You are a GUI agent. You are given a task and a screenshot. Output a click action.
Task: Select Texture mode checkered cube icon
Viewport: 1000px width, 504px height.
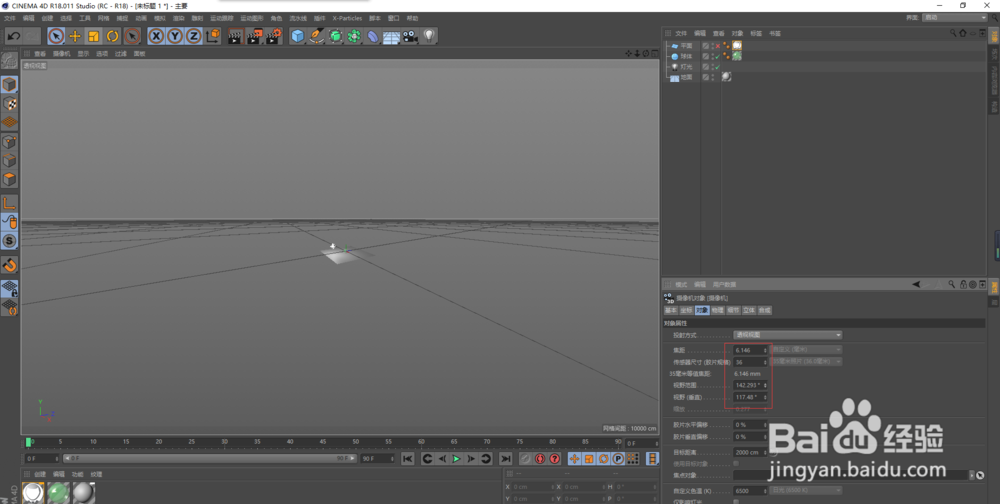(x=9, y=103)
